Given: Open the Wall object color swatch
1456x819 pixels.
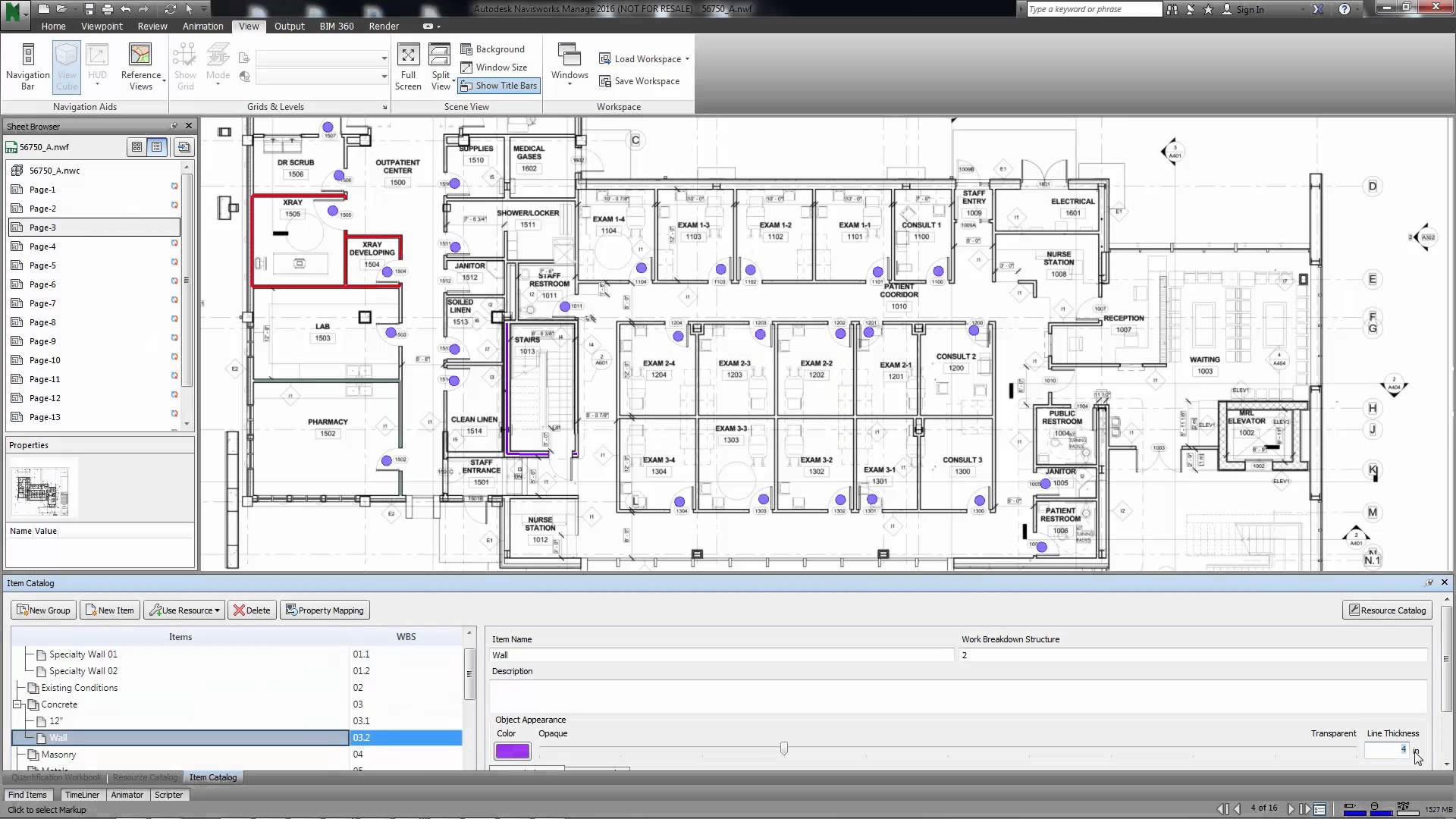Looking at the screenshot, I should 512,750.
